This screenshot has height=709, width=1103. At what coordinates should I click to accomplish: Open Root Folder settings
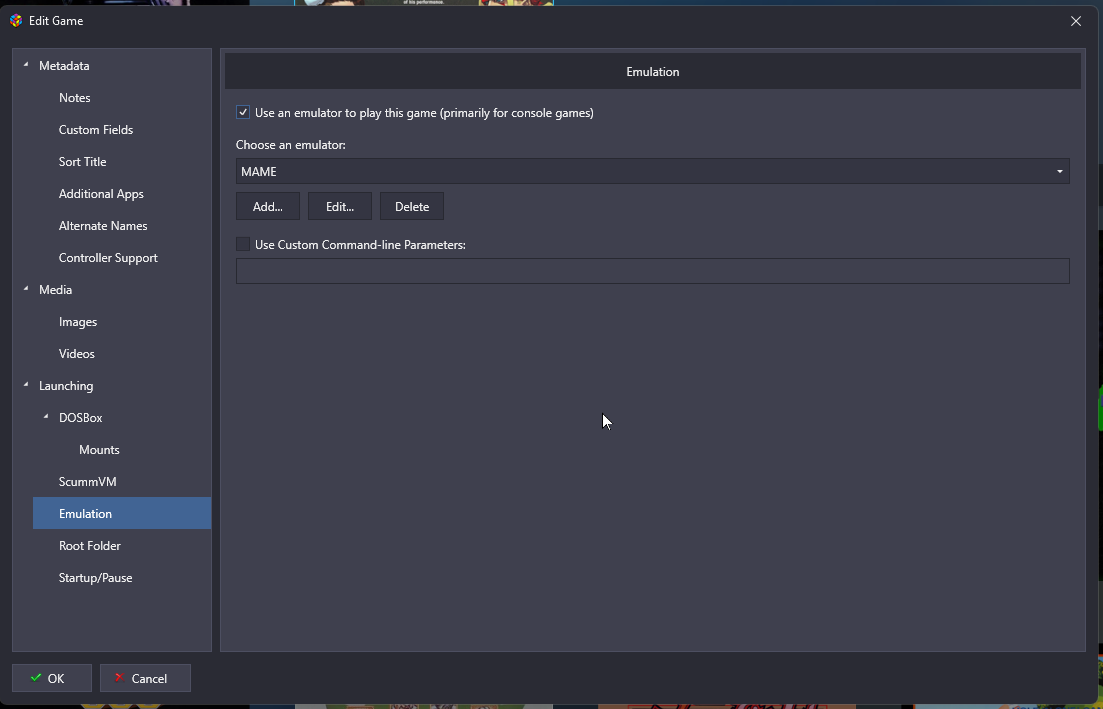[89, 546]
